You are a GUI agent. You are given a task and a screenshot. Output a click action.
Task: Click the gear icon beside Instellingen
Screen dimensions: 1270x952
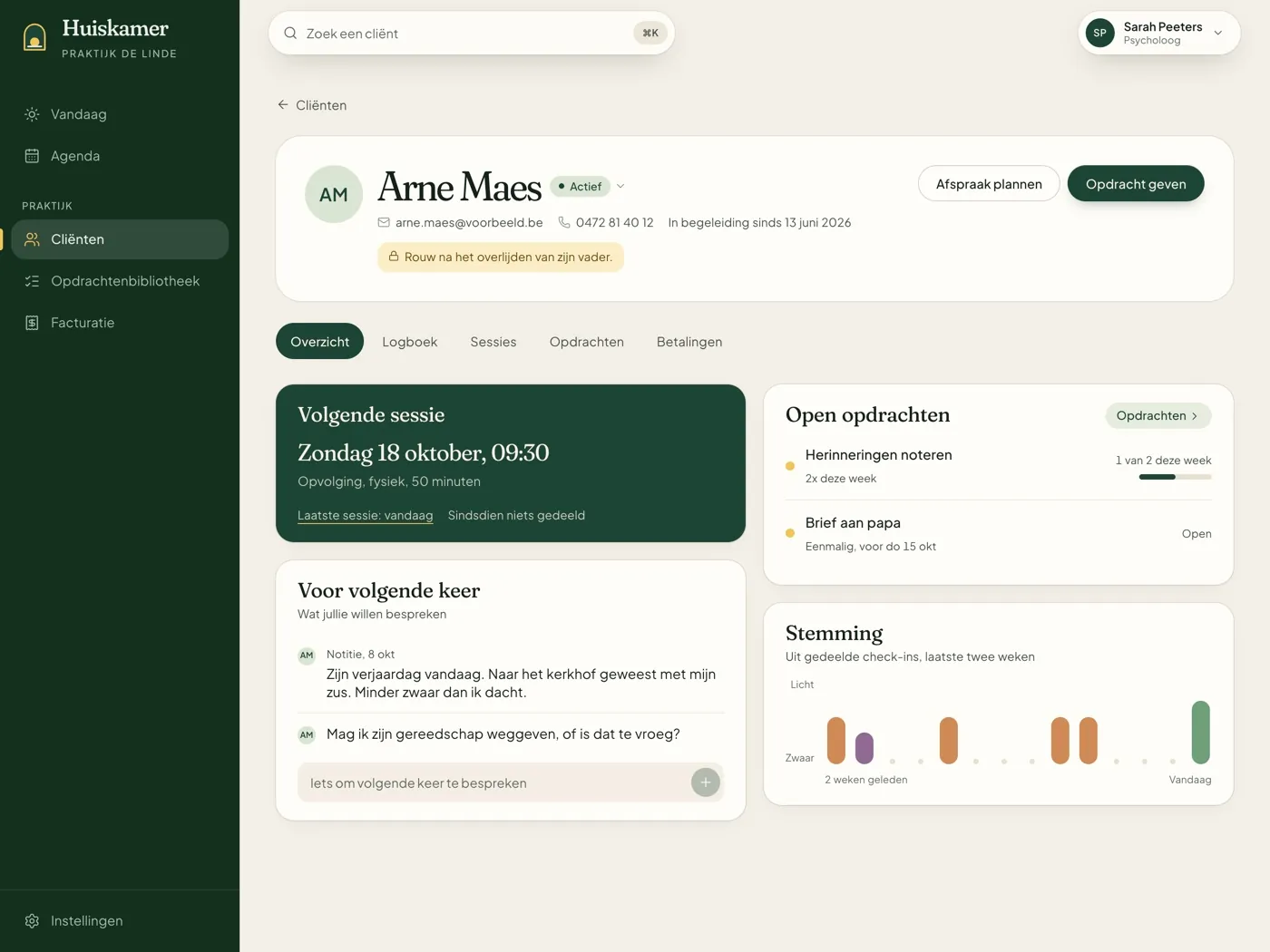click(x=32, y=921)
